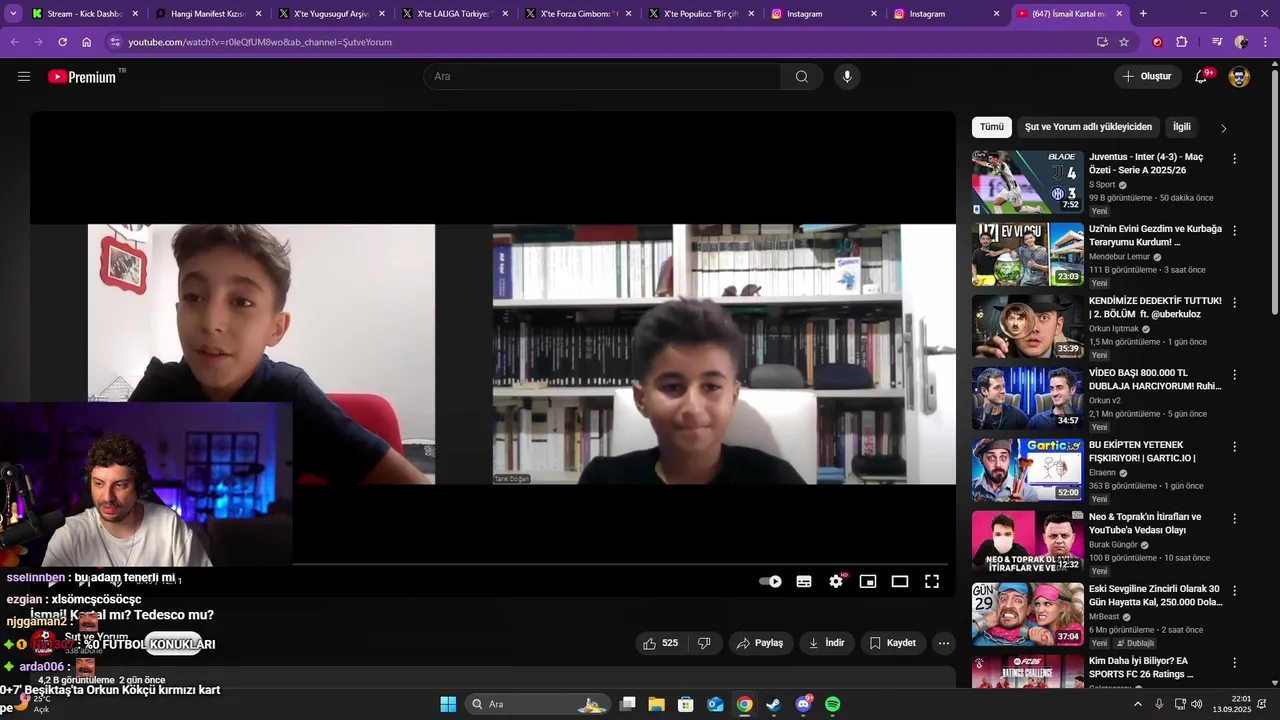Bookmark this page with star icon

(x=1124, y=42)
